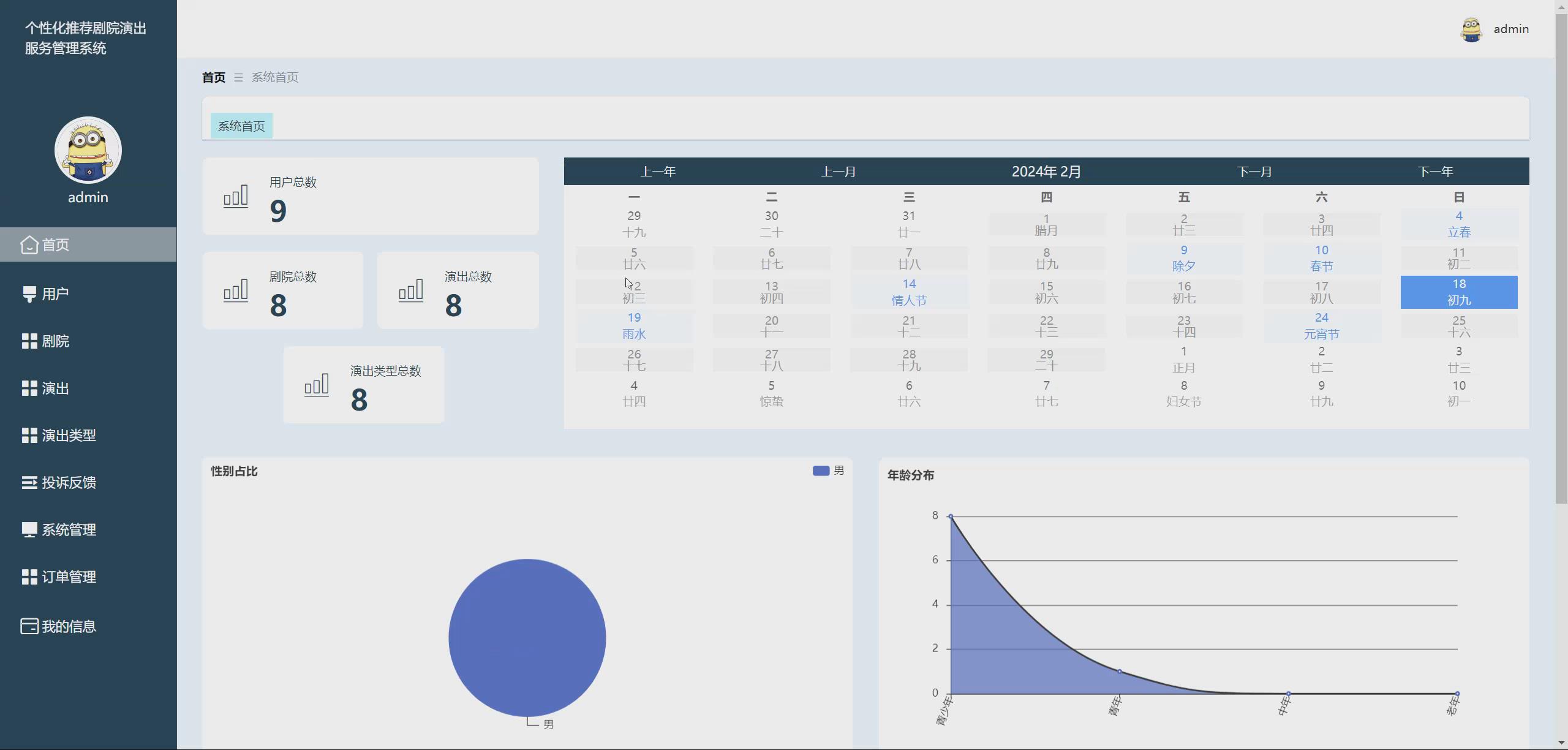Select February 14 情人节 in calendar
Screen dimensions: 1568x750
909,292
